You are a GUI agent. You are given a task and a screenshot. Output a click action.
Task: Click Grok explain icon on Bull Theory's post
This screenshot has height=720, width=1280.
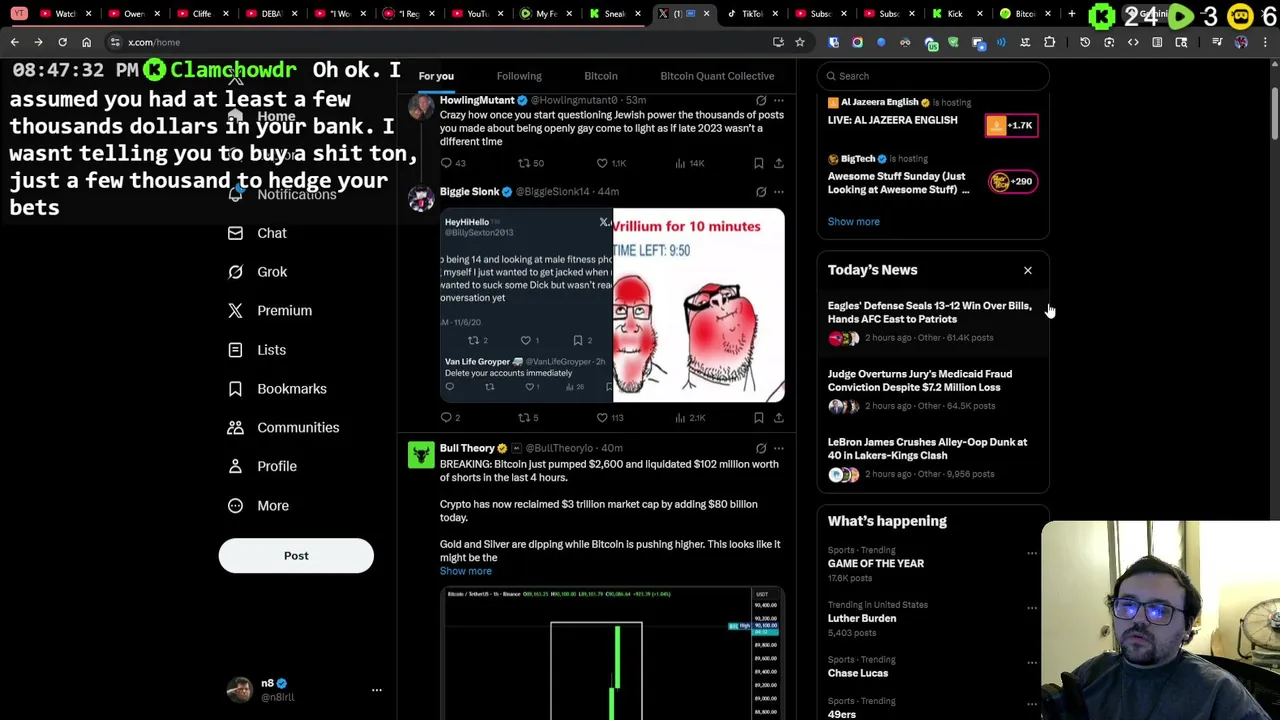(x=761, y=449)
